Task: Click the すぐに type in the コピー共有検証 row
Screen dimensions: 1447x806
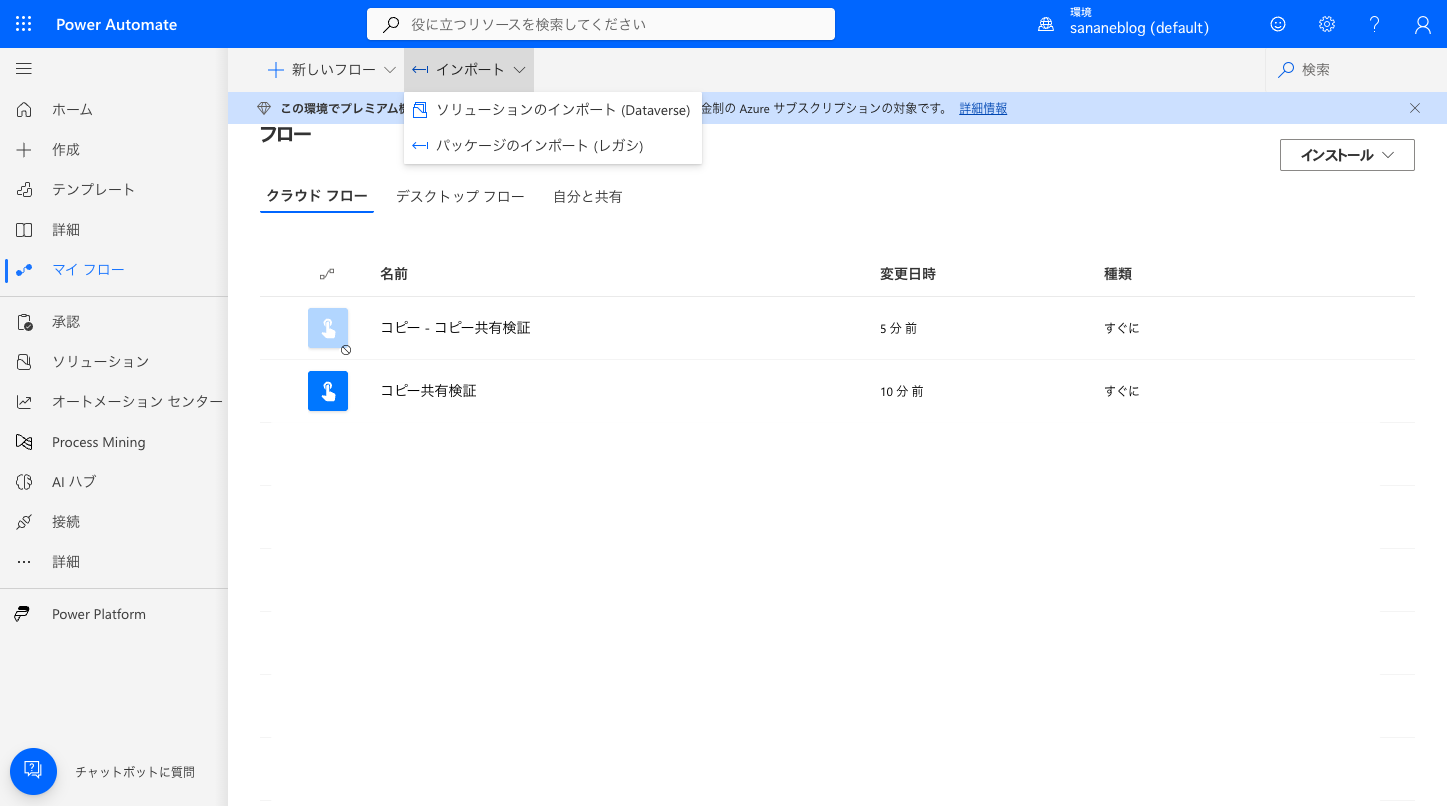Action: (x=1122, y=391)
